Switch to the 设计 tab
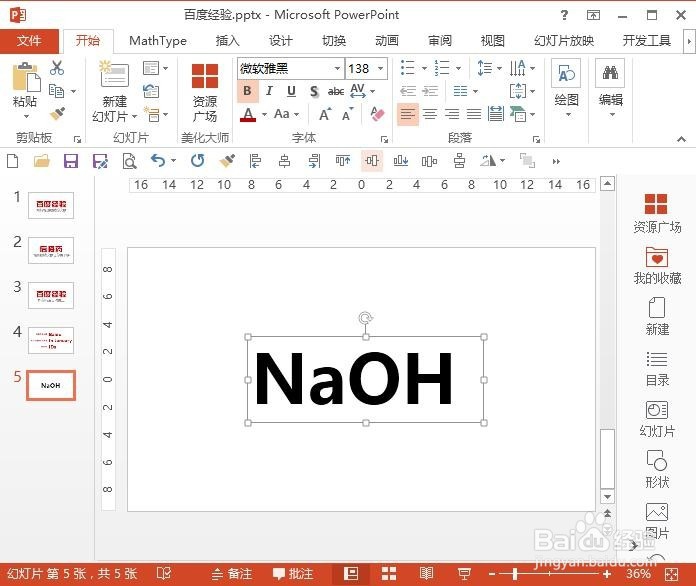The height and width of the screenshot is (586, 696). [x=281, y=41]
